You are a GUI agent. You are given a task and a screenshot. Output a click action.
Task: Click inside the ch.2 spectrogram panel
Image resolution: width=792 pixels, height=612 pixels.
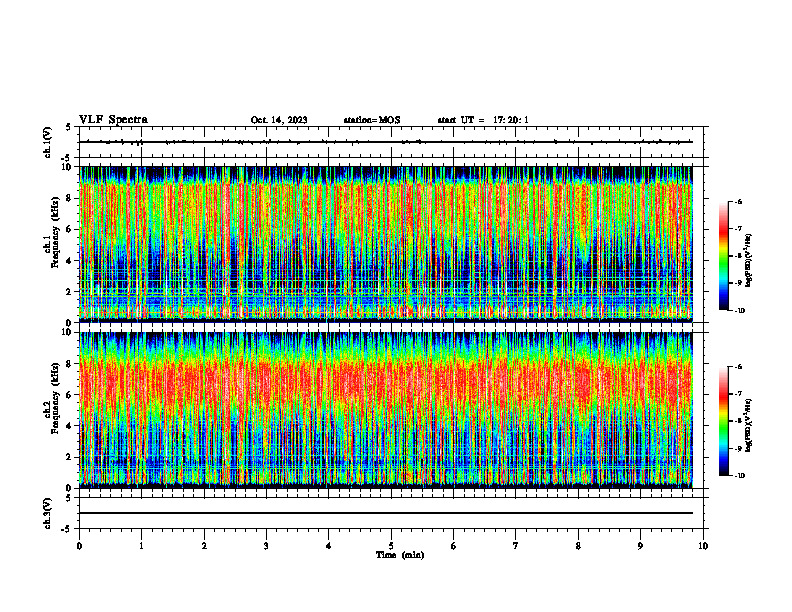[386, 410]
